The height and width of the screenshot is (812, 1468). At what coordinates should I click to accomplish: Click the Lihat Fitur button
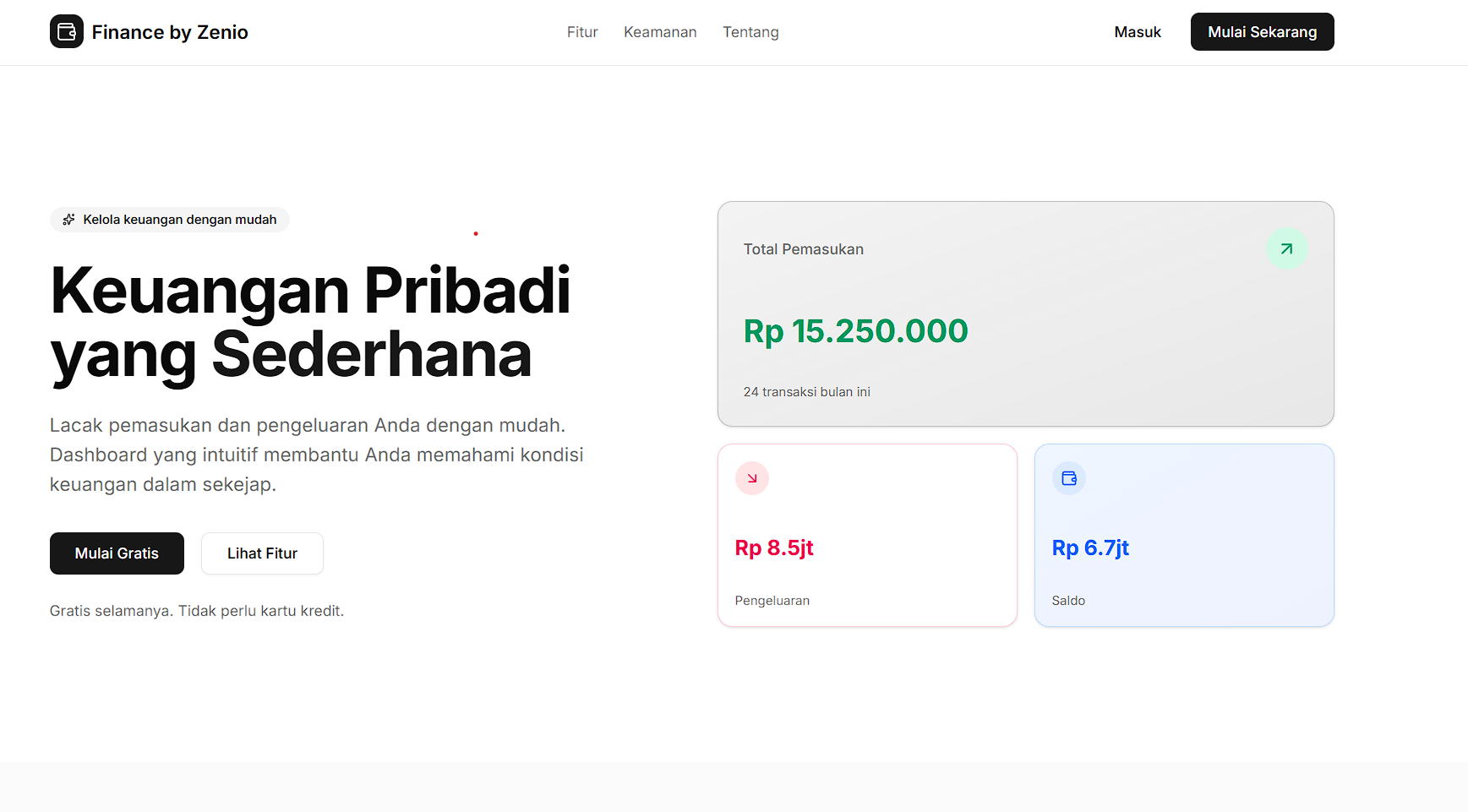point(262,553)
